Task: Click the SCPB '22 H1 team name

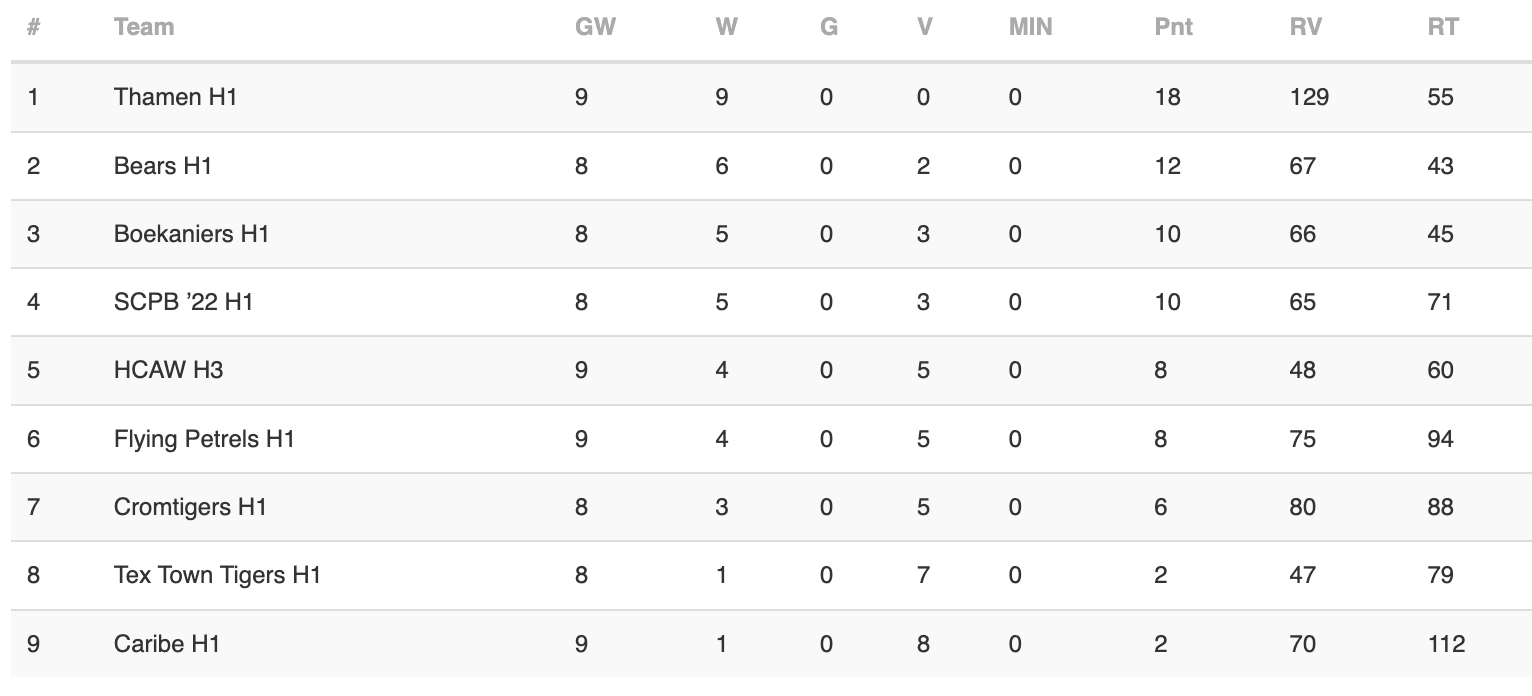Action: (x=184, y=302)
